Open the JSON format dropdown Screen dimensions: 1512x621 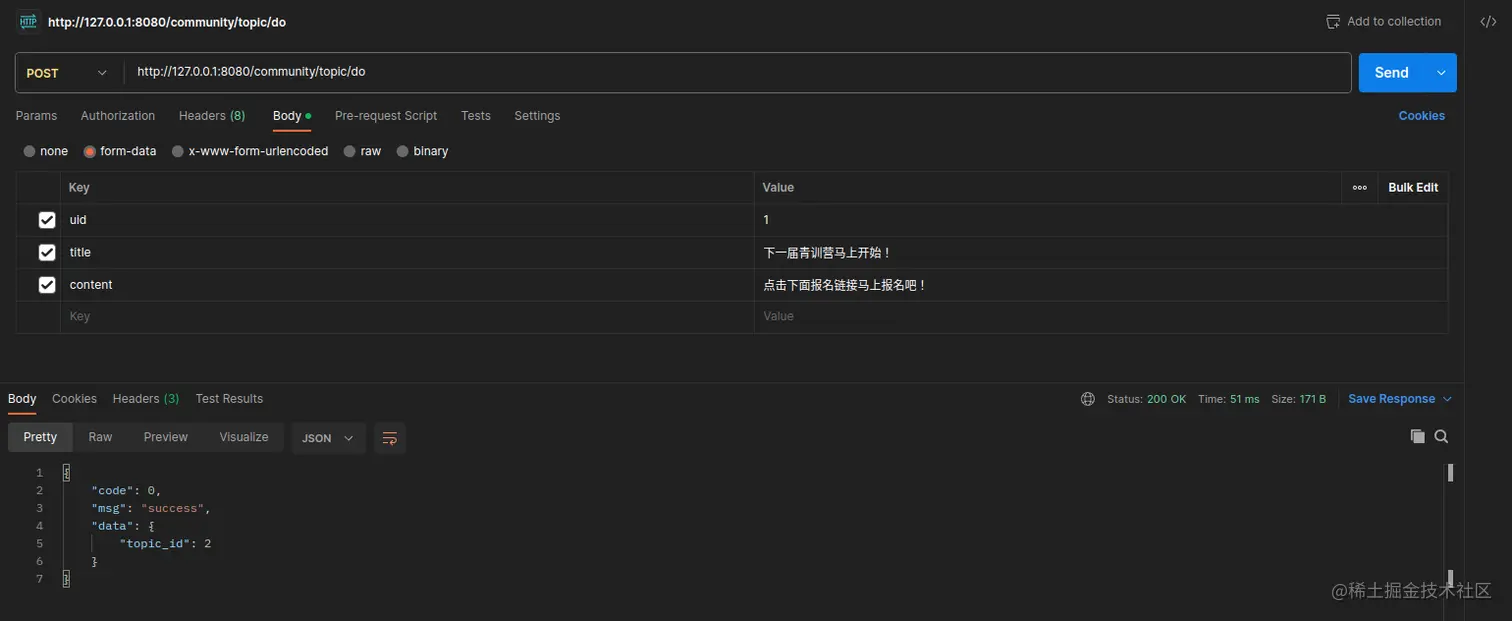[x=329, y=438]
